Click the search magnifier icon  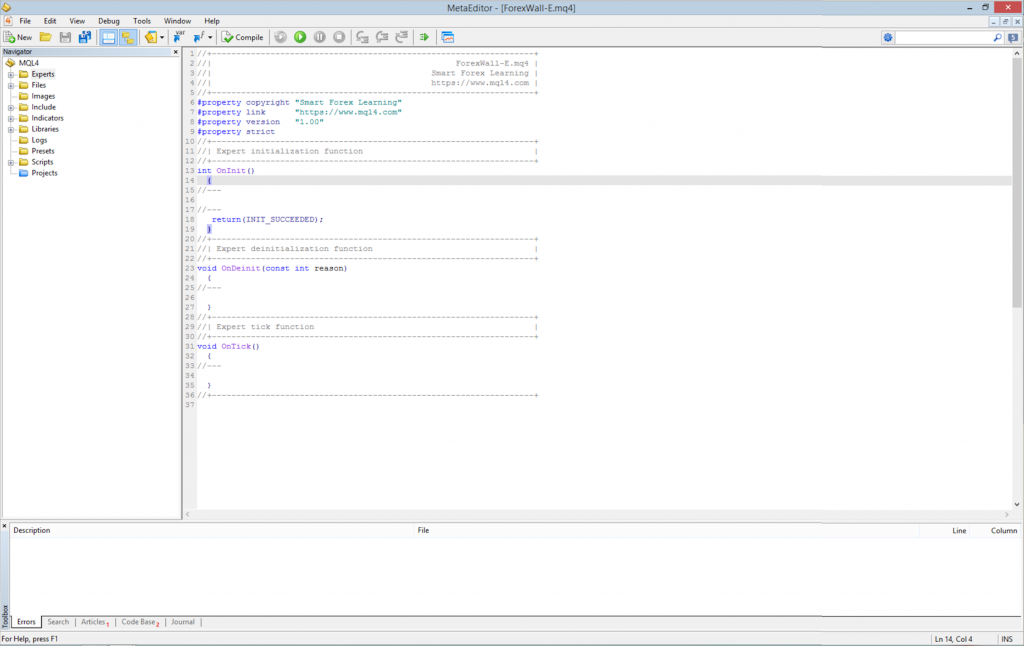pos(997,37)
